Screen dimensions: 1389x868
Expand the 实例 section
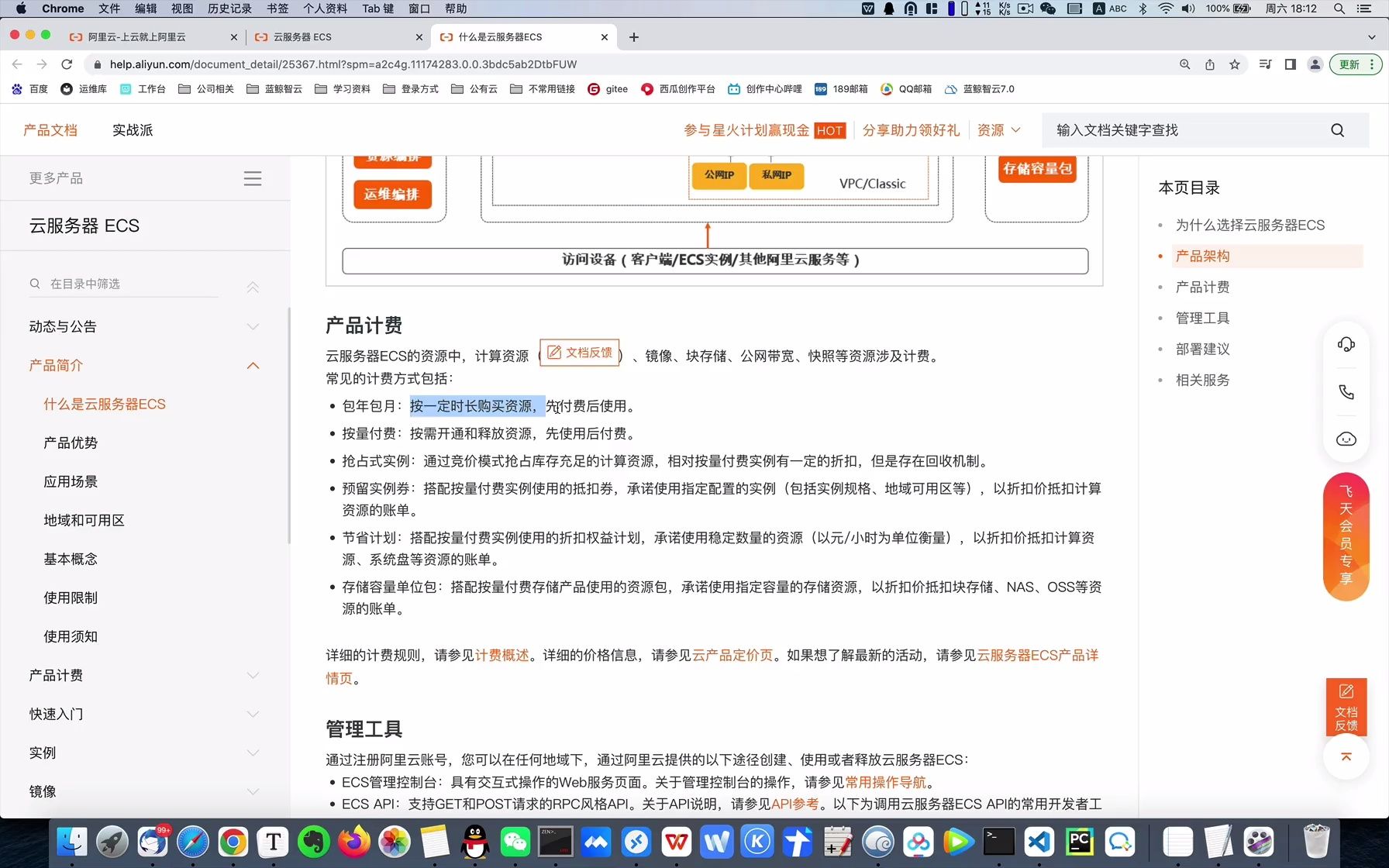[253, 753]
